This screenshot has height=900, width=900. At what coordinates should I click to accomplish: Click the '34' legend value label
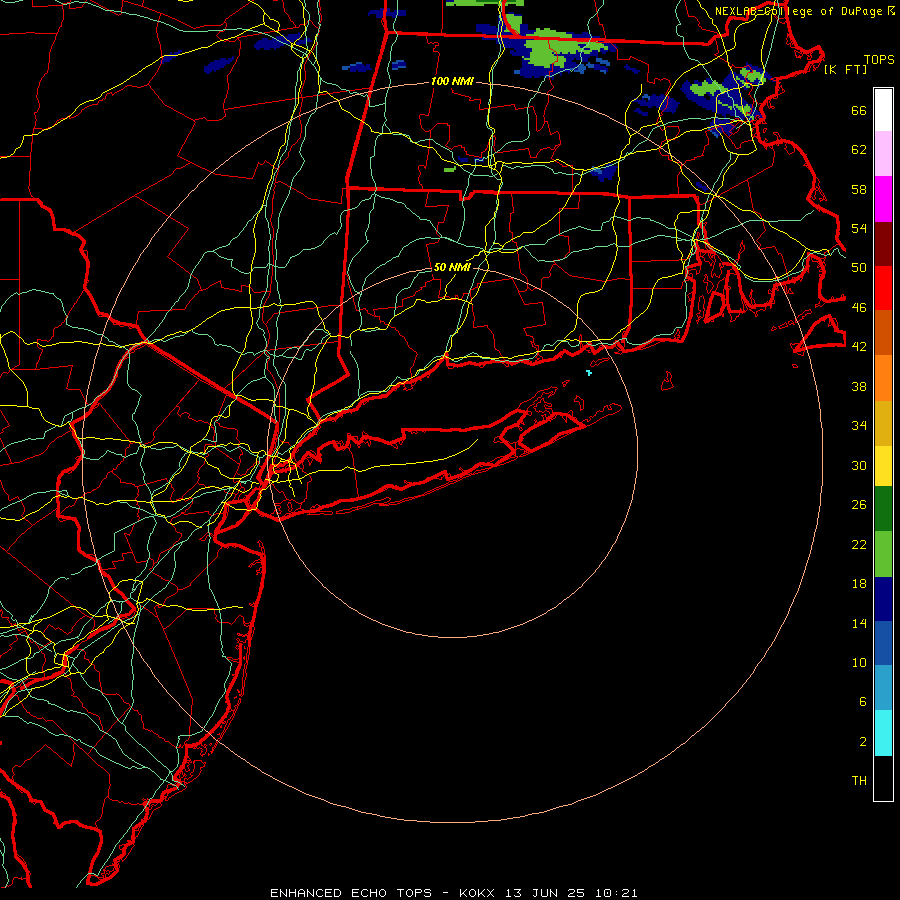(x=859, y=426)
